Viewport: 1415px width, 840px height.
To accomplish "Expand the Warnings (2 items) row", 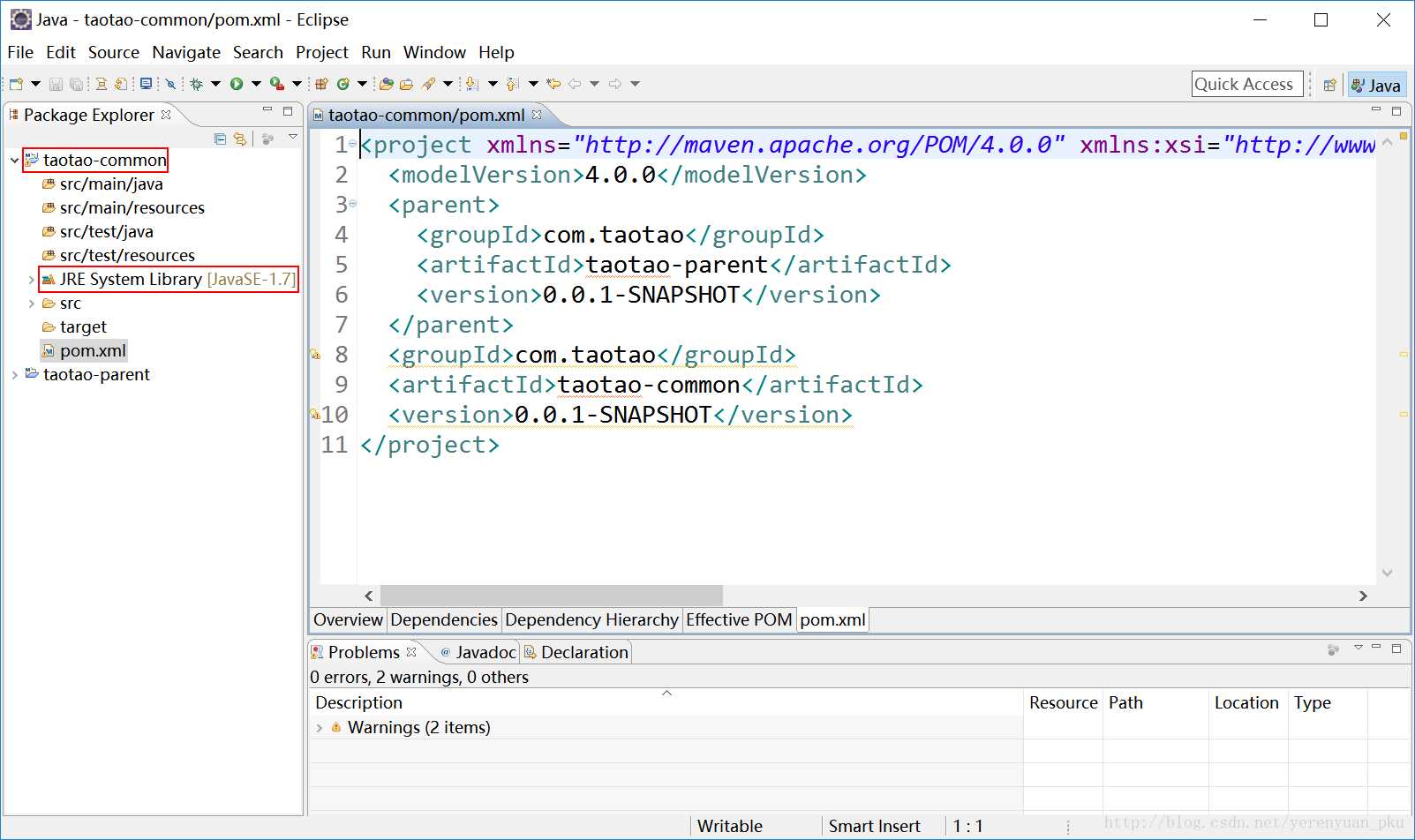I will point(320,728).
